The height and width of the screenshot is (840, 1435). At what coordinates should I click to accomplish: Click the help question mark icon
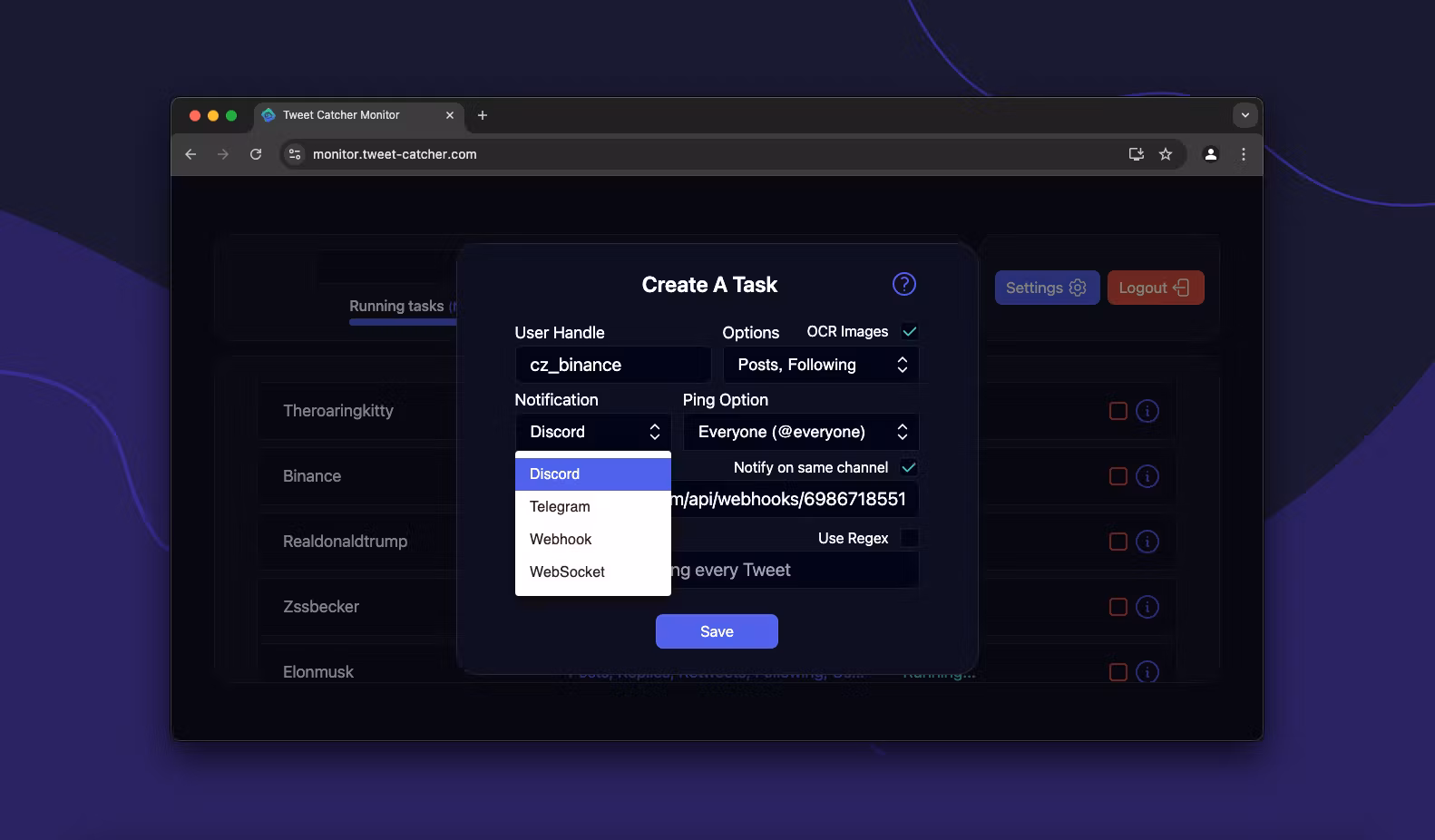tap(903, 284)
